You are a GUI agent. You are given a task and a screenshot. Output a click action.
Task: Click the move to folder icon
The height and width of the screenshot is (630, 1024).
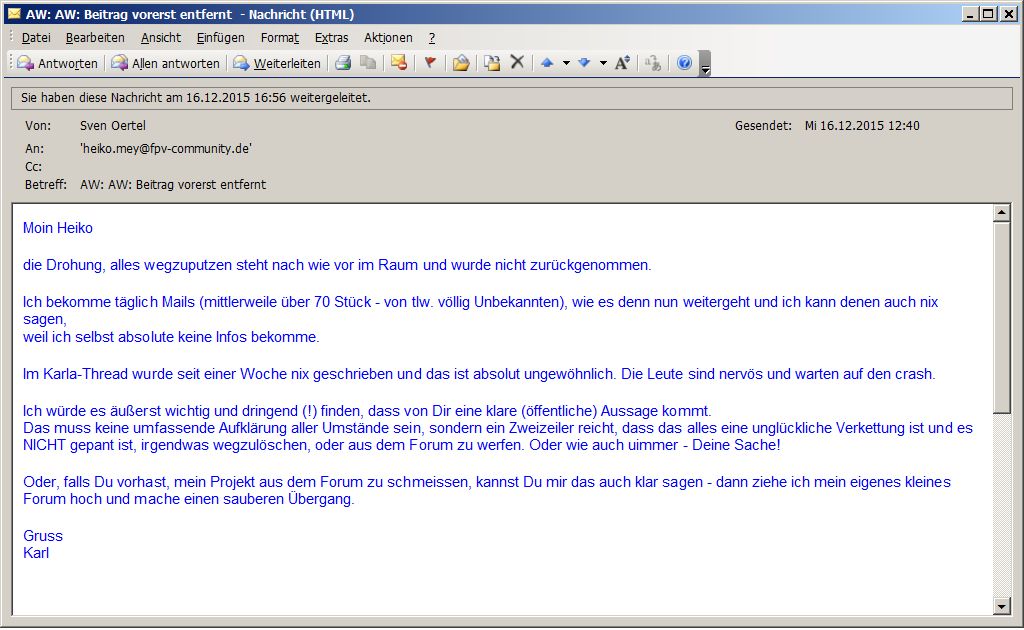point(460,63)
